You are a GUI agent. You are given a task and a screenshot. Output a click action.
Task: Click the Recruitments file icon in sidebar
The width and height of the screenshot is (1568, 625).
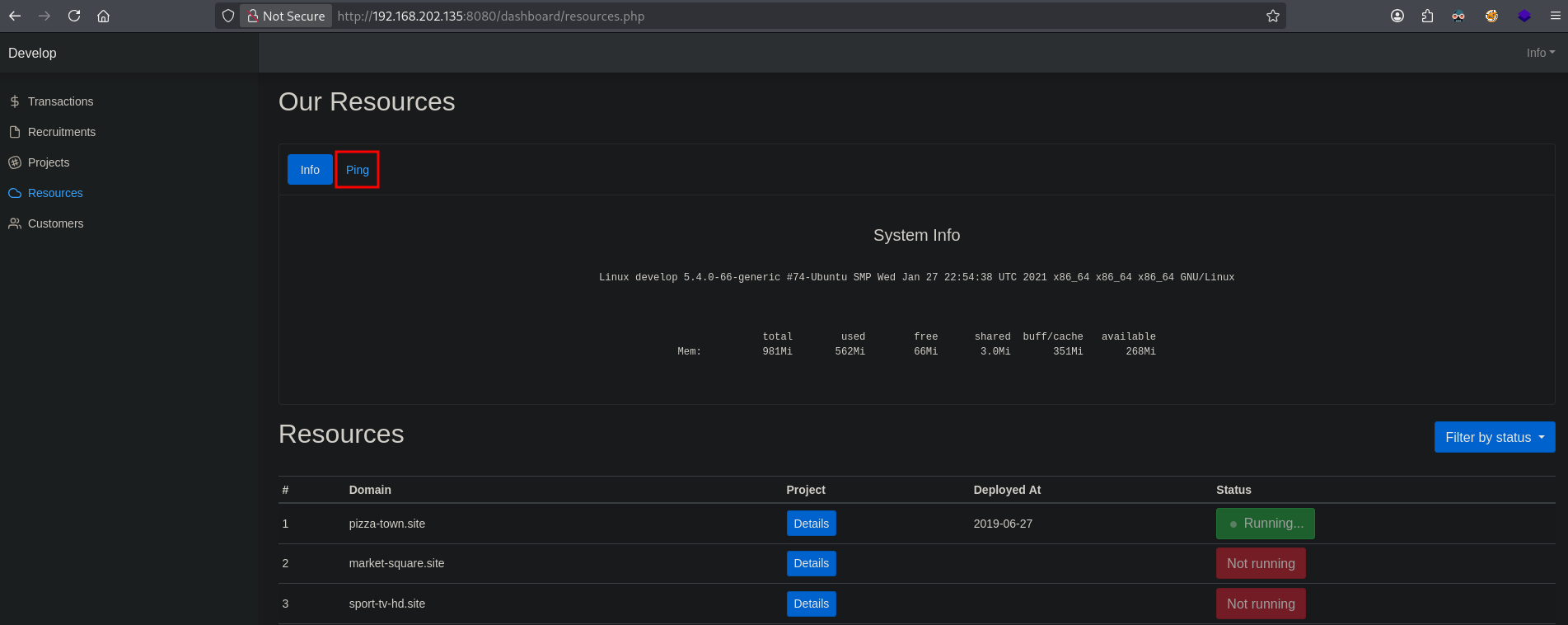pos(15,132)
